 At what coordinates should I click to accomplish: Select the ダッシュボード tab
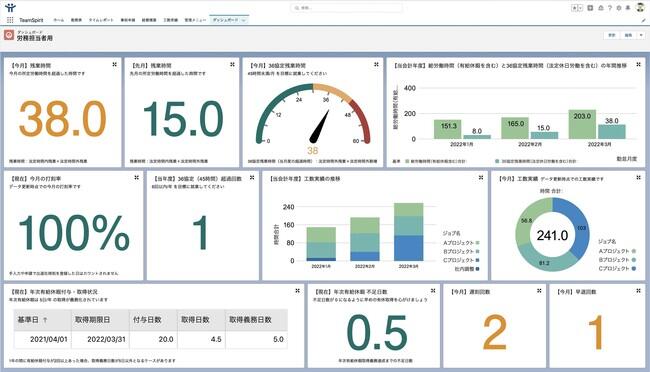226,20
